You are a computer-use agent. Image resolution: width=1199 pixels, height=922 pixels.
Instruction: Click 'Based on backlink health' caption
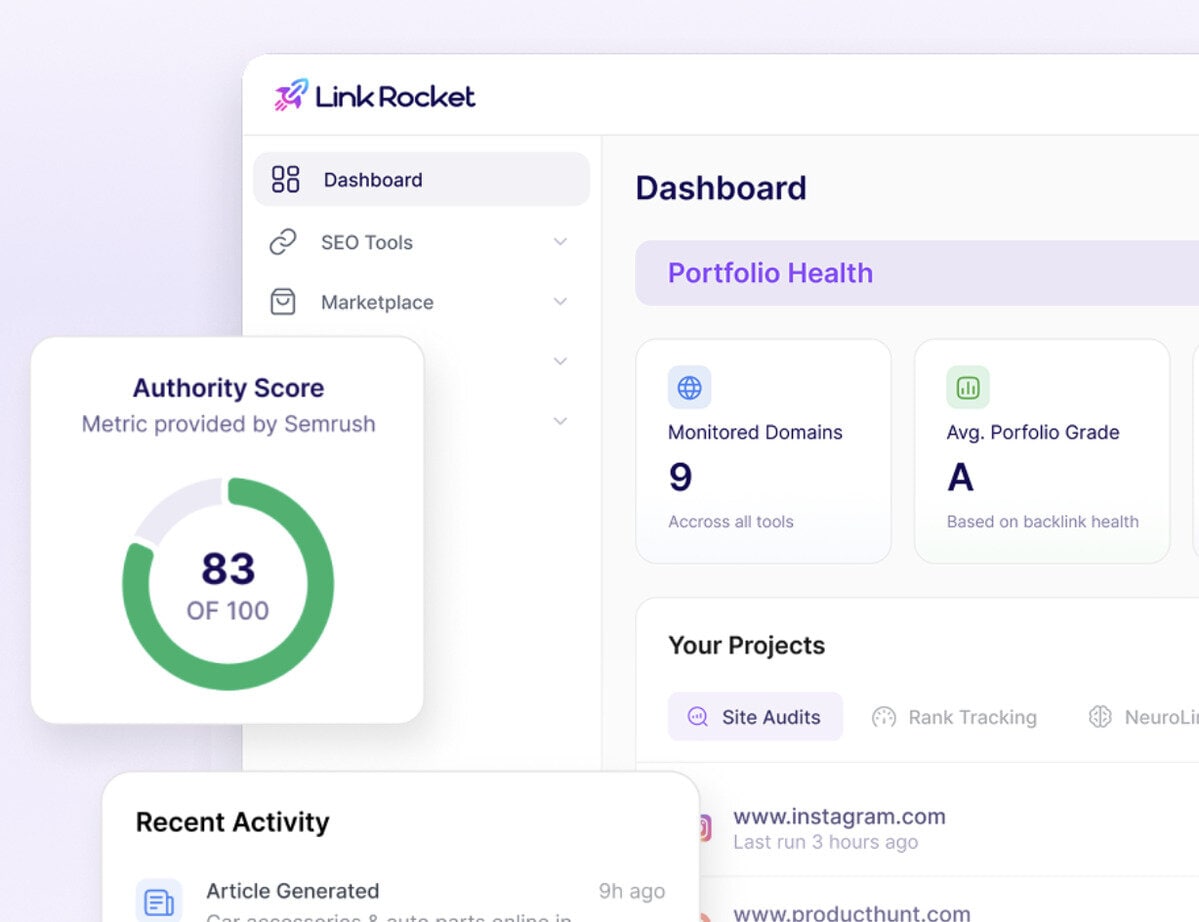coord(1042,521)
